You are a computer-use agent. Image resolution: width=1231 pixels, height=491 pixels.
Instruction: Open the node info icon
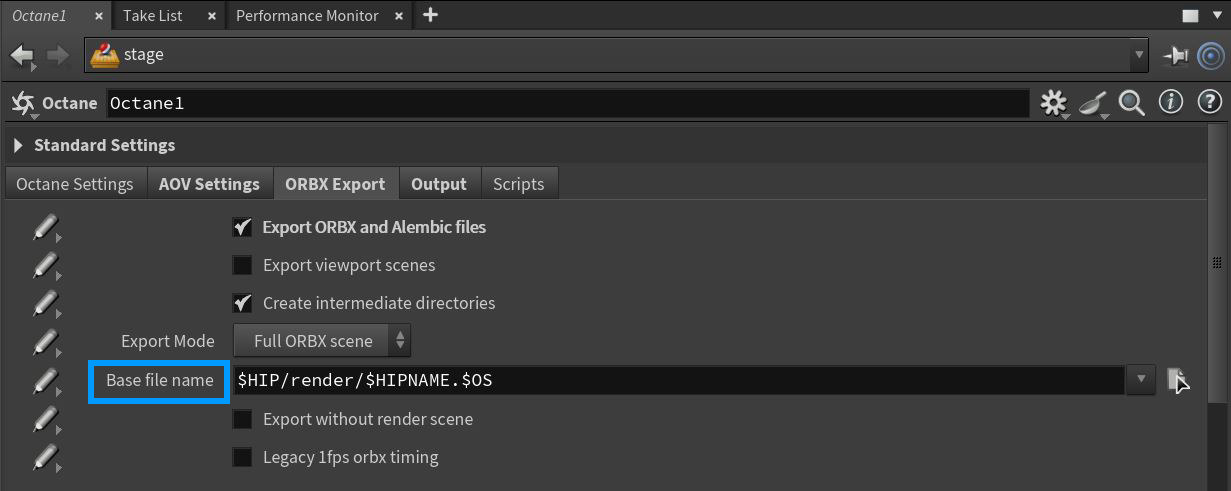(1170, 103)
